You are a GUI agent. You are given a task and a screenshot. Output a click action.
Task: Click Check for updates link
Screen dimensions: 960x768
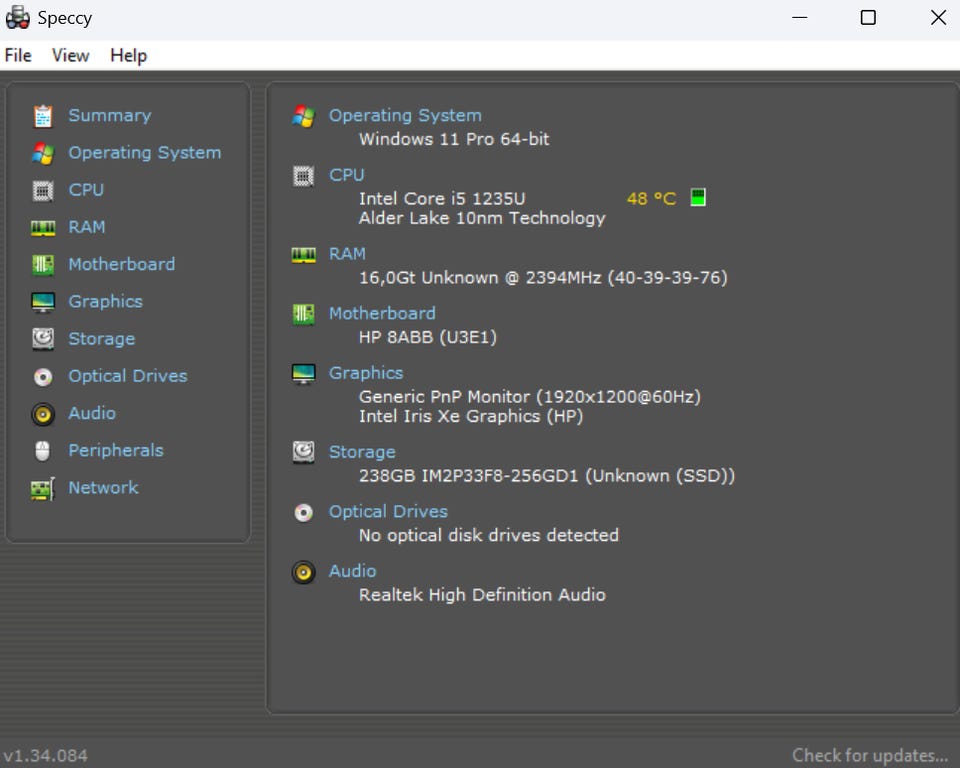click(x=870, y=755)
